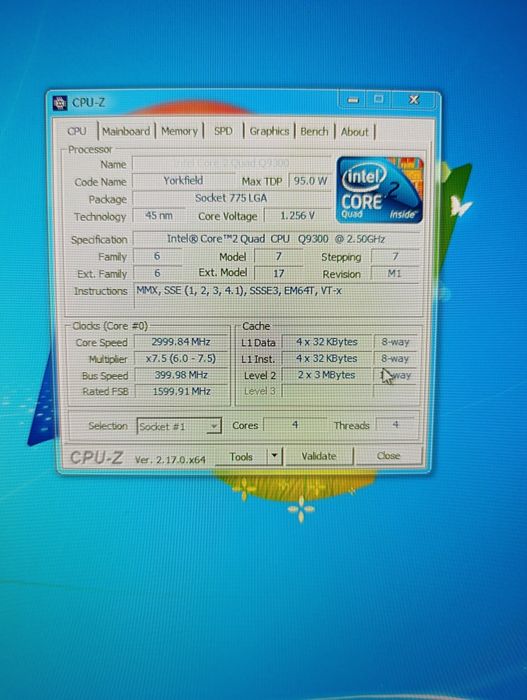Show the About tab
The height and width of the screenshot is (700, 527).
tap(355, 132)
